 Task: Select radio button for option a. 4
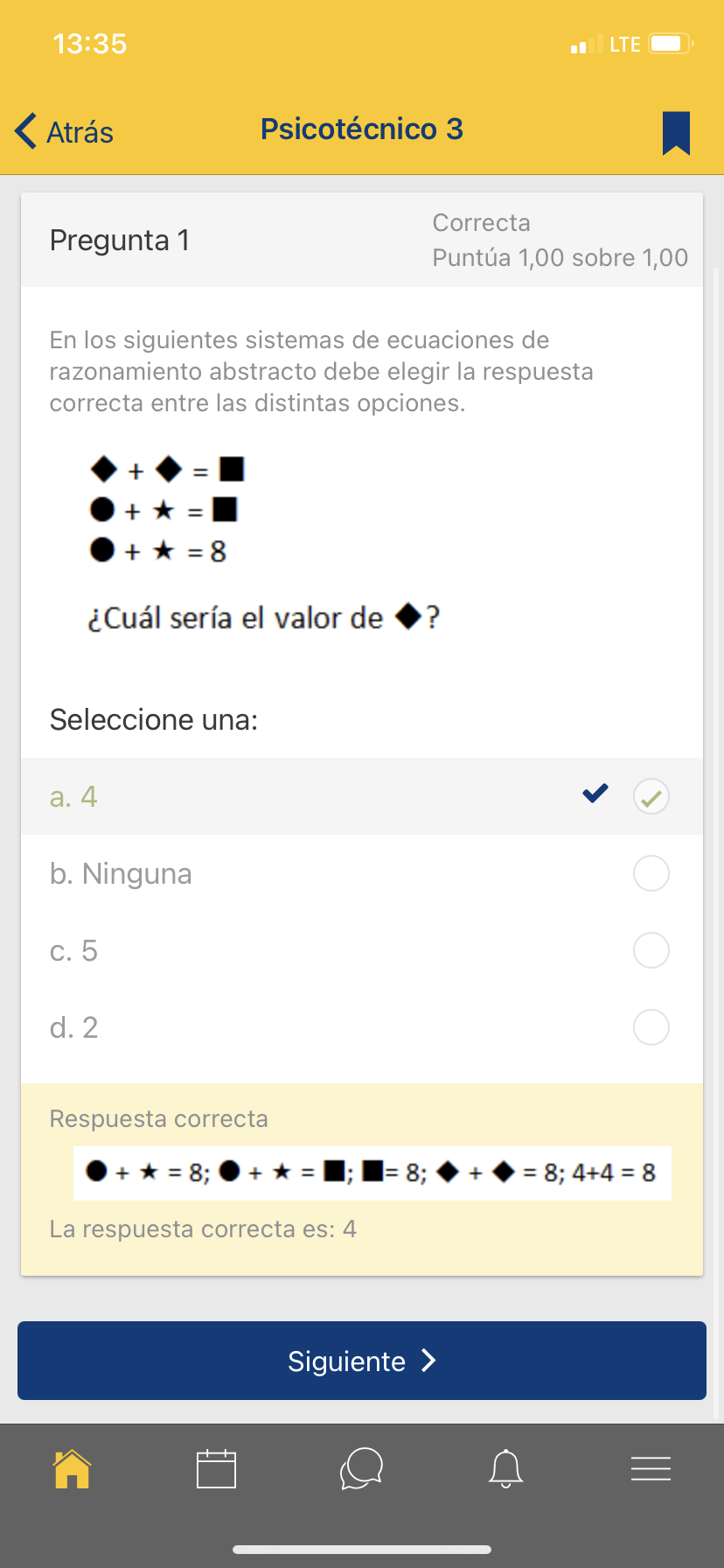point(651,796)
